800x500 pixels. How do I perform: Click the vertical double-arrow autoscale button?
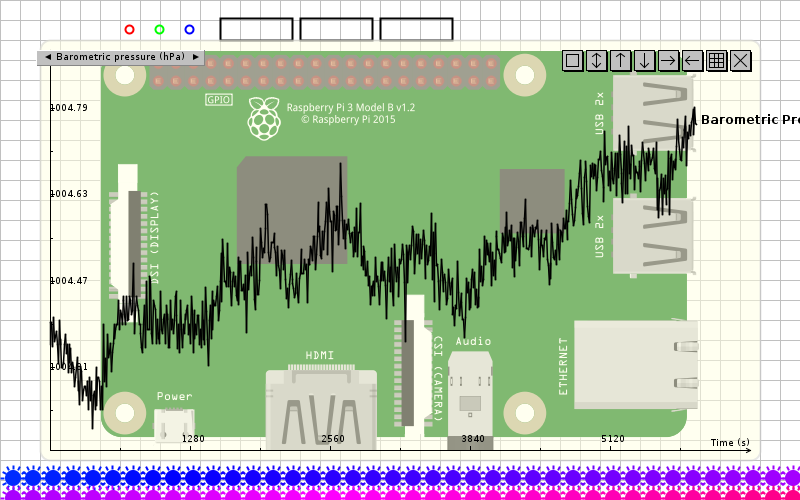coord(596,61)
